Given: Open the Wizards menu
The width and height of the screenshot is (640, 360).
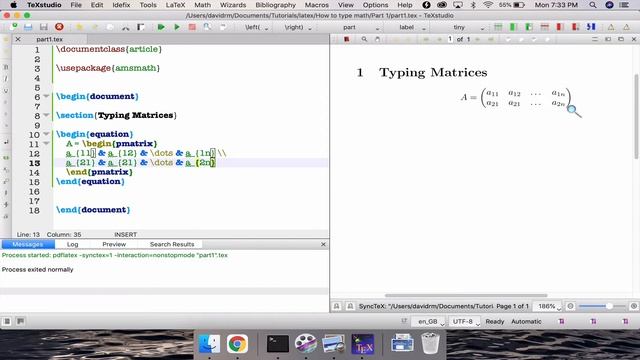Looking at the screenshot, I should click(233, 5).
